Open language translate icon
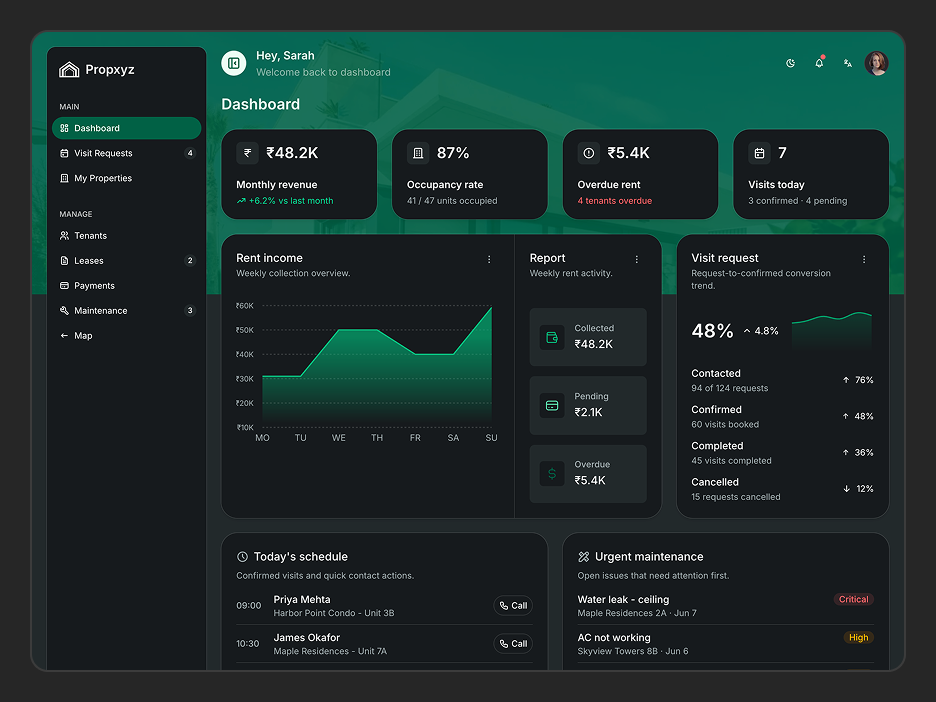The image size is (936, 702). click(x=848, y=63)
